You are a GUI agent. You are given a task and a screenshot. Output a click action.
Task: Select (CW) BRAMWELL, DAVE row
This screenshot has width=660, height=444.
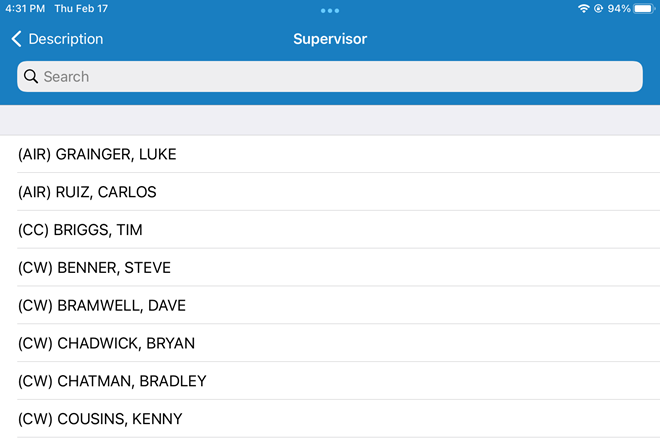(102, 306)
